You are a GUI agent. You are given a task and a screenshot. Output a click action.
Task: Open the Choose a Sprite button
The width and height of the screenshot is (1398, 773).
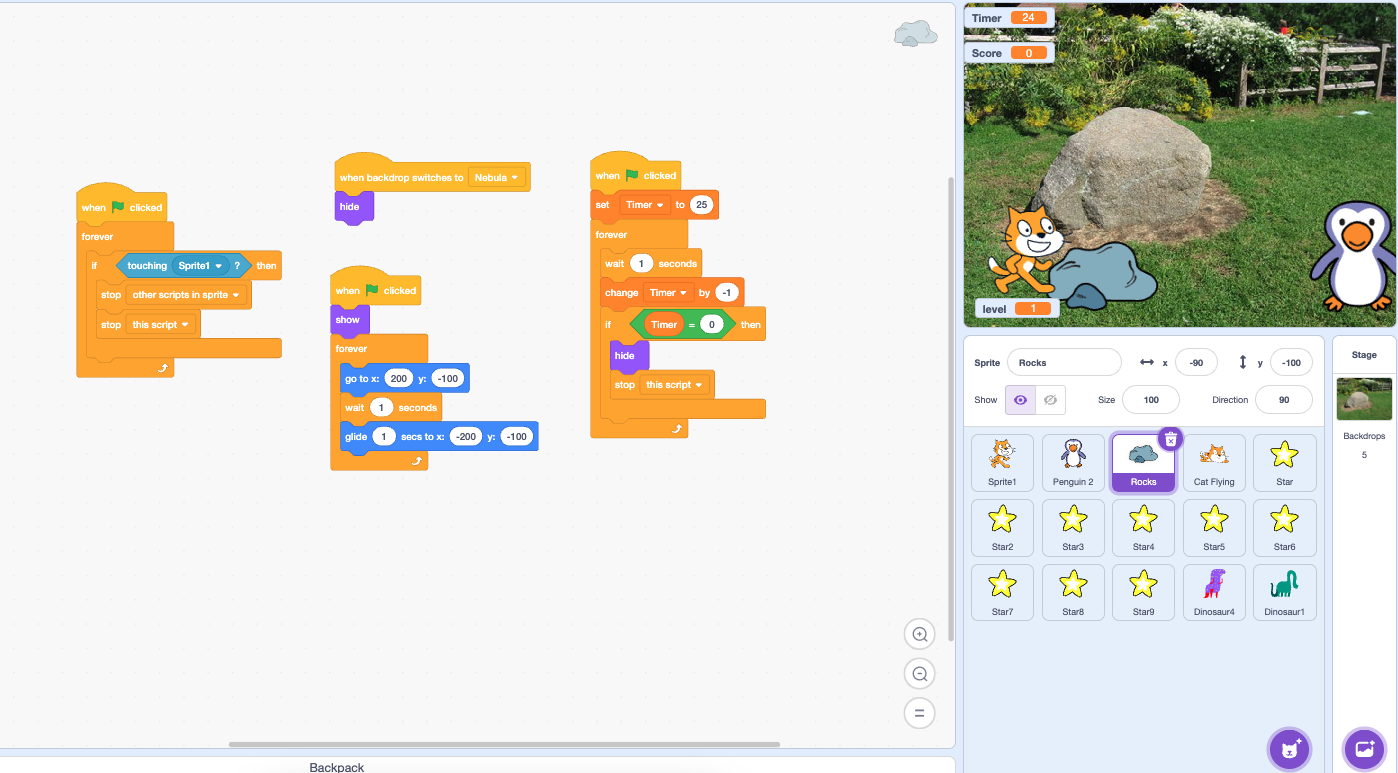pos(1290,748)
